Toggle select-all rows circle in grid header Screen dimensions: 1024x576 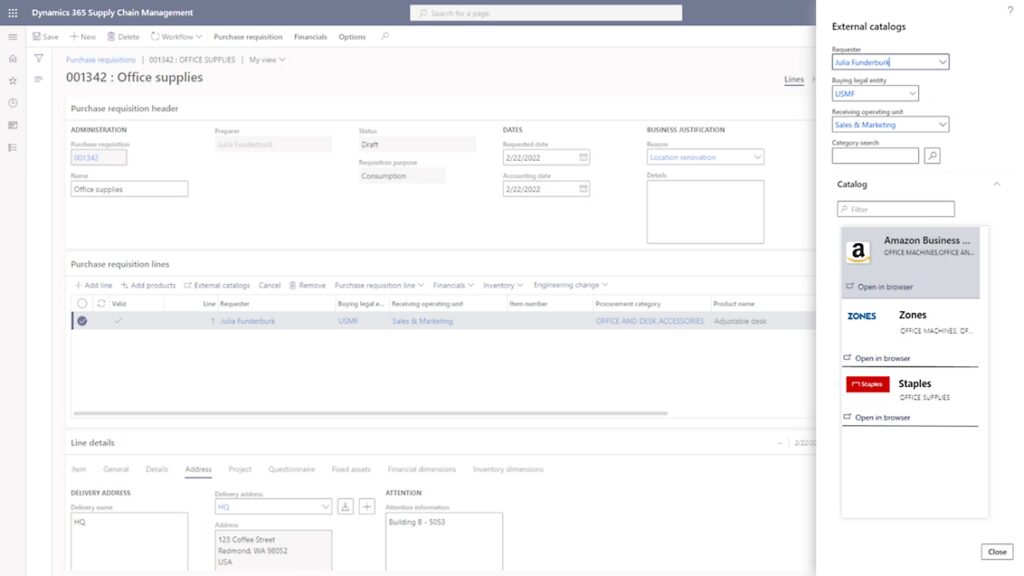tap(82, 303)
